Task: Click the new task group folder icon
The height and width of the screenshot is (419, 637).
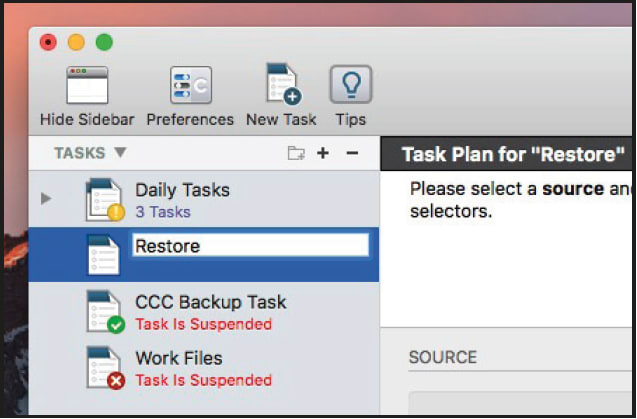Action: click(x=295, y=153)
